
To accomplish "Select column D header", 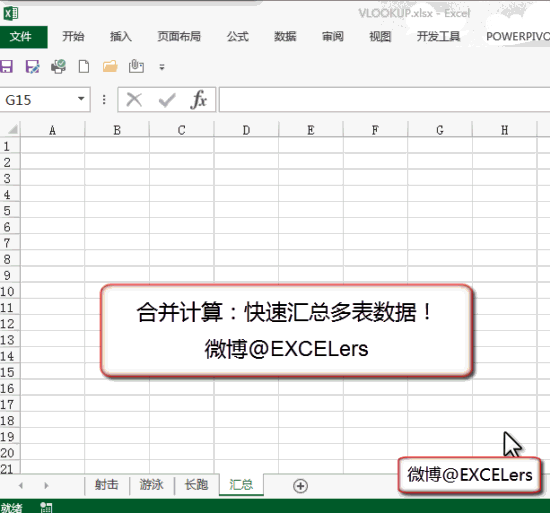I will [x=246, y=130].
